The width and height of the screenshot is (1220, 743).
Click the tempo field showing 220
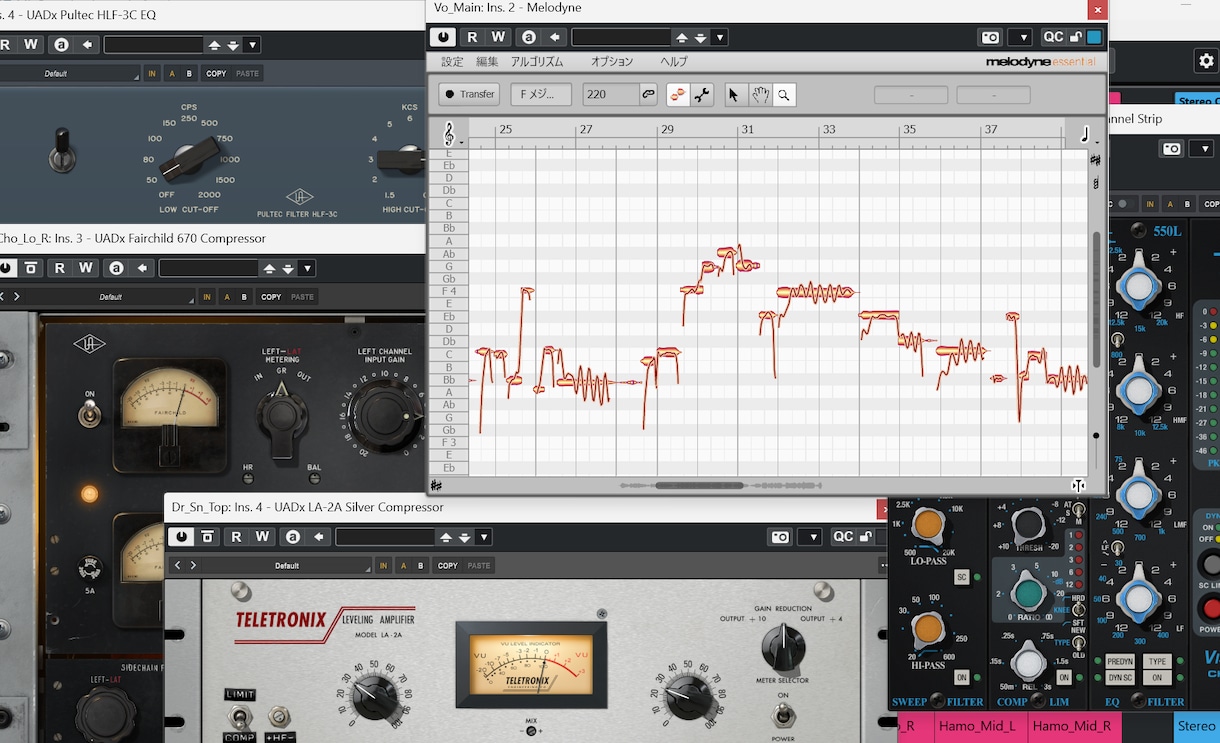click(611, 94)
